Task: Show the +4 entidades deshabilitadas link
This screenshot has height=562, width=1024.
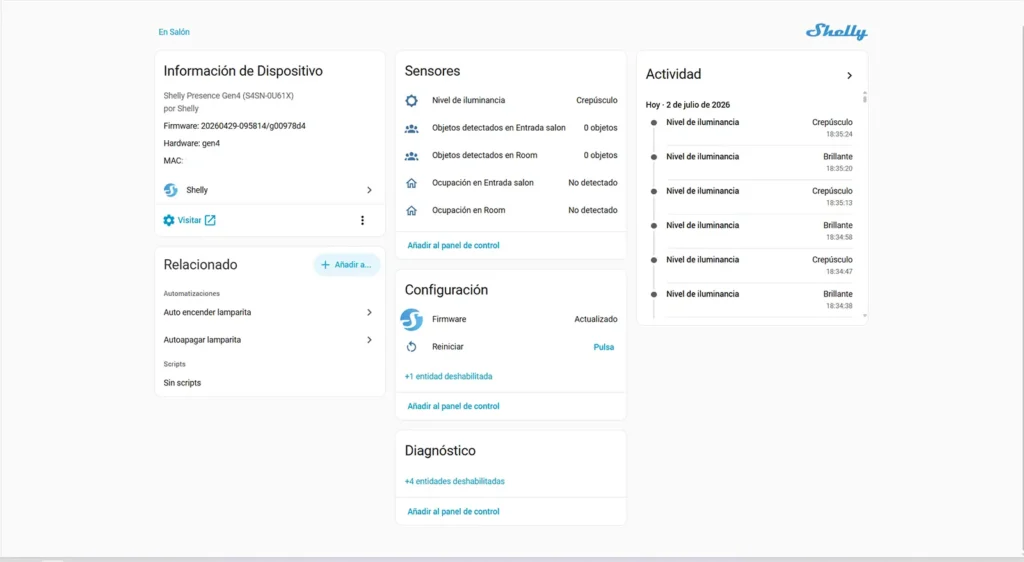Action: (455, 482)
